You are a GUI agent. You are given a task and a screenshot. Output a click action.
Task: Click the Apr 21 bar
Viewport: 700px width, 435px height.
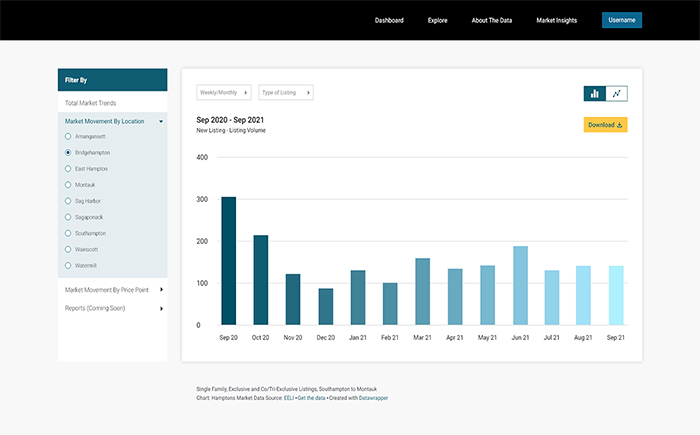455,297
